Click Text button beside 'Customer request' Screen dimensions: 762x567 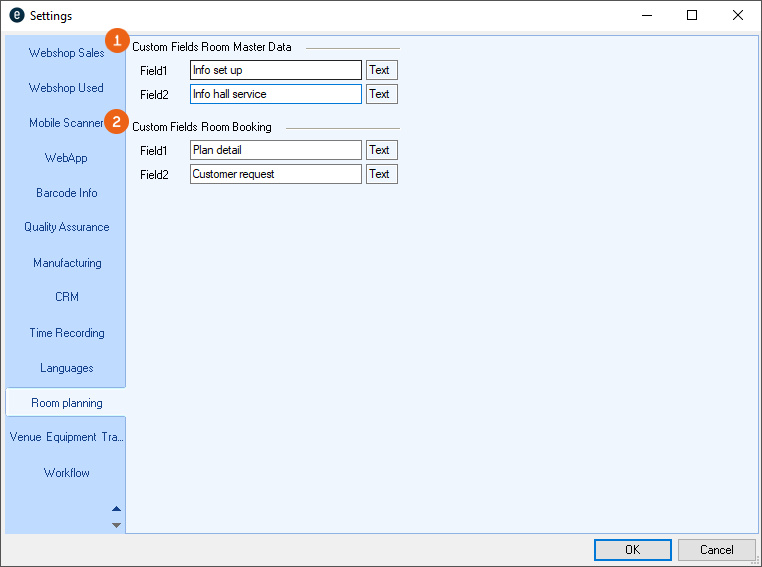click(380, 174)
